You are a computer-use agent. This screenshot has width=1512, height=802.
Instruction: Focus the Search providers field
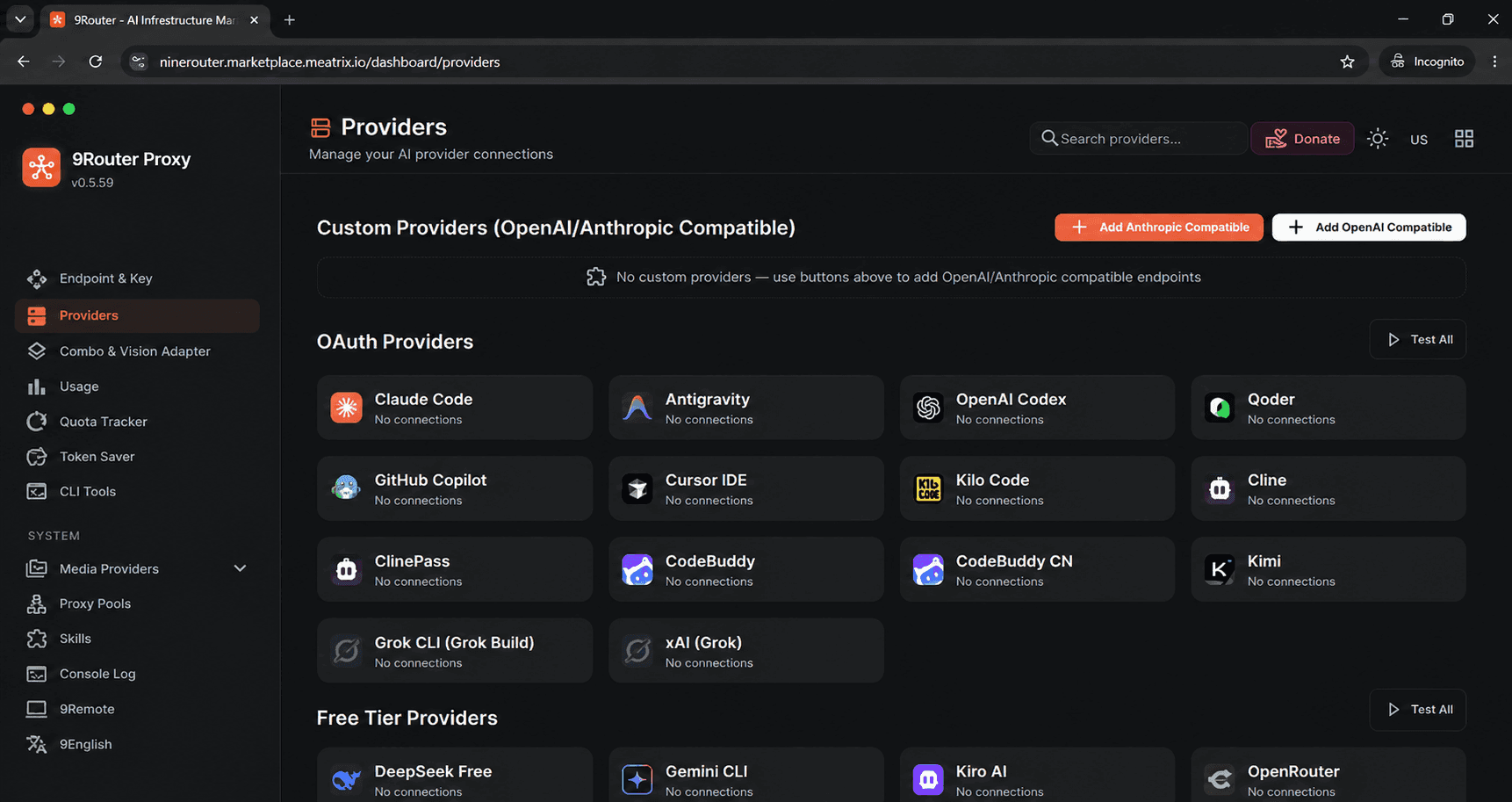pyautogui.click(x=1138, y=139)
